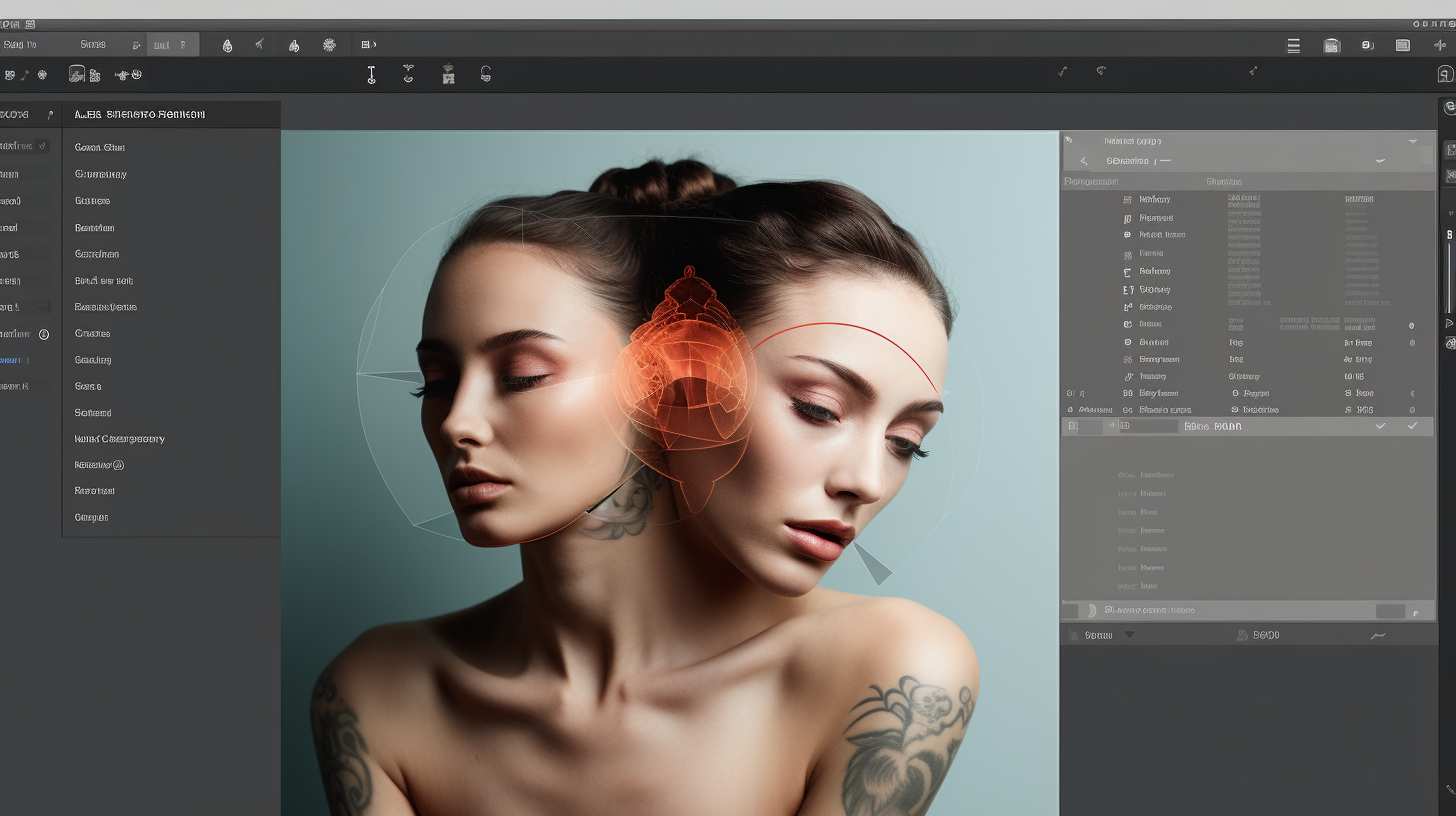Click the framed picture icon in second toolbar row
The height and width of the screenshot is (816, 1456).
pyautogui.click(x=77, y=74)
